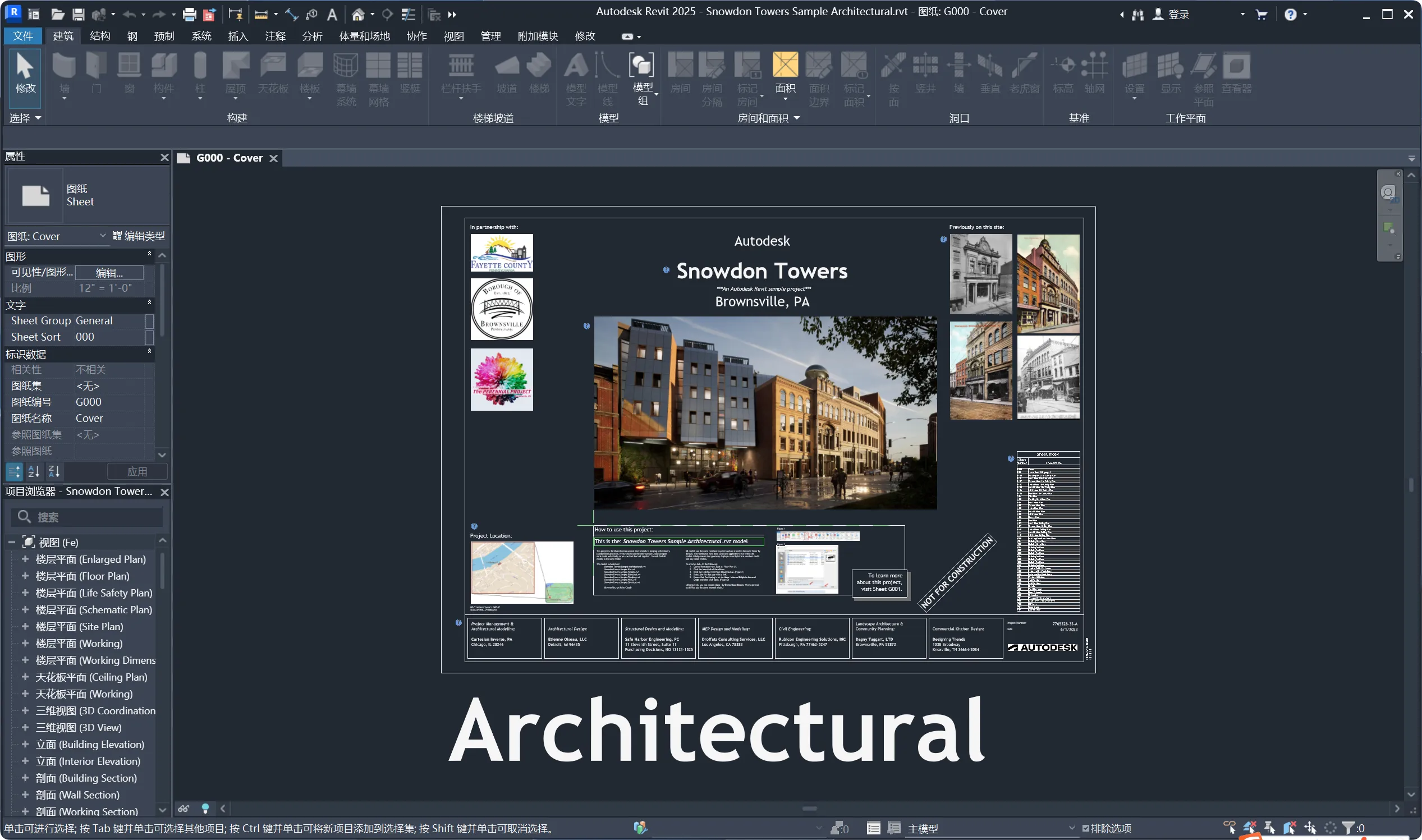Expand 楼层平面 (Floor Plan) tree node
Screen dimensions: 1422x840
coord(25,576)
